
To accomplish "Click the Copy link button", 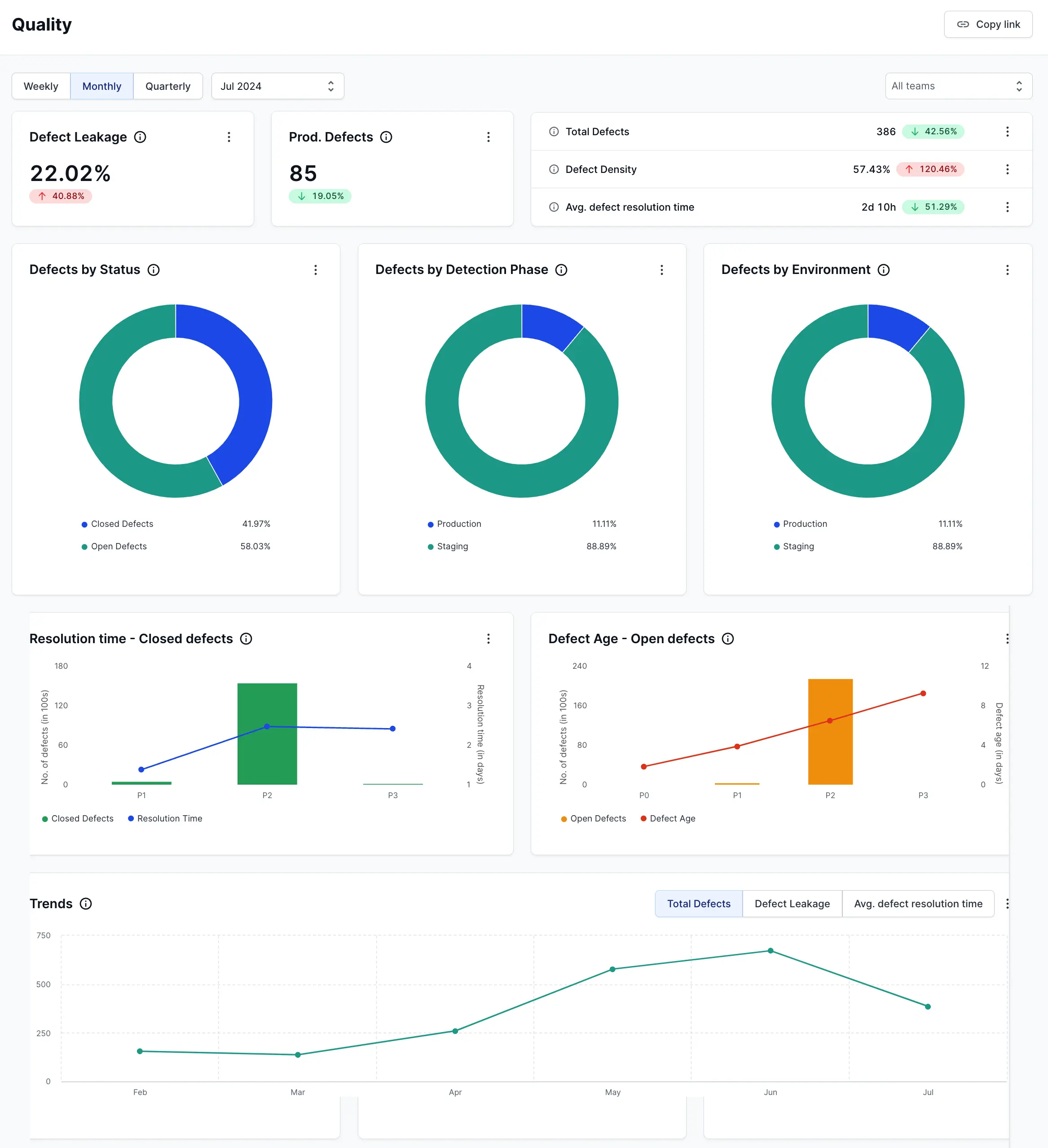I will 988,25.
